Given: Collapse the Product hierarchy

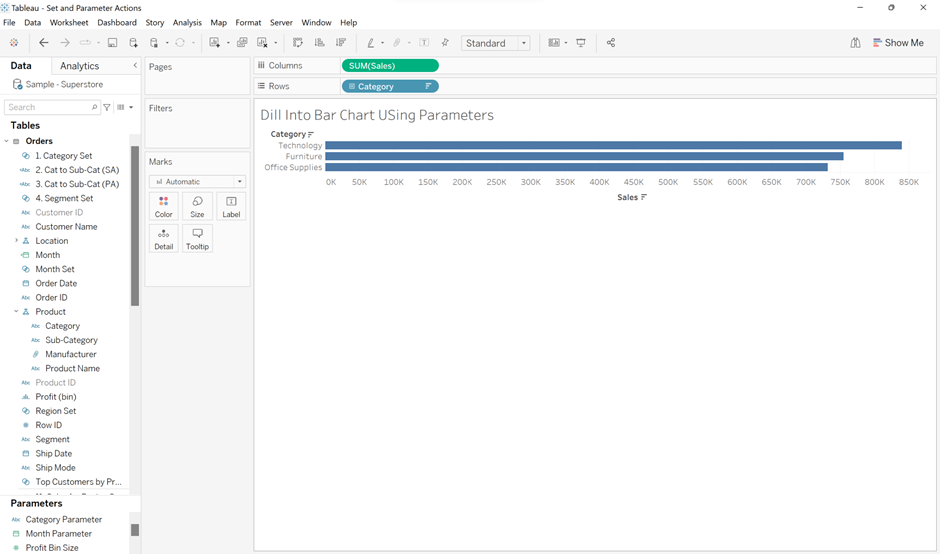Looking at the screenshot, I should tap(16, 312).
